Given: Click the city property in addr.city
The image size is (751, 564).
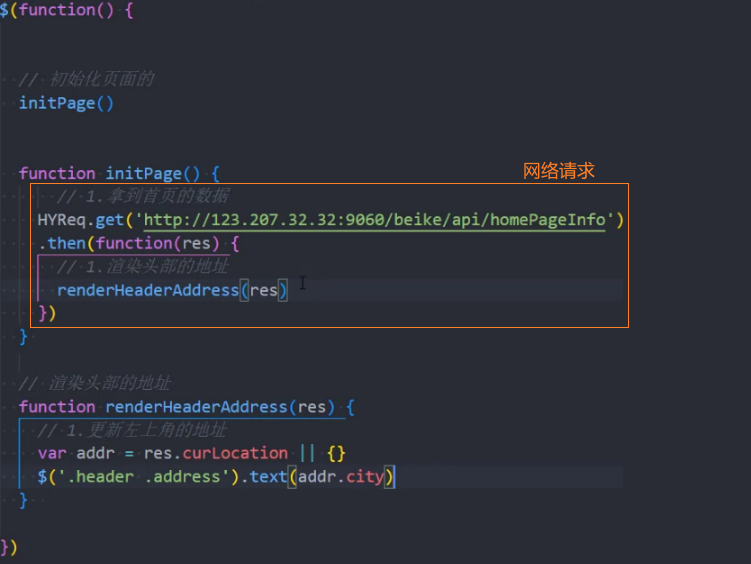Looking at the screenshot, I should click(365, 477).
